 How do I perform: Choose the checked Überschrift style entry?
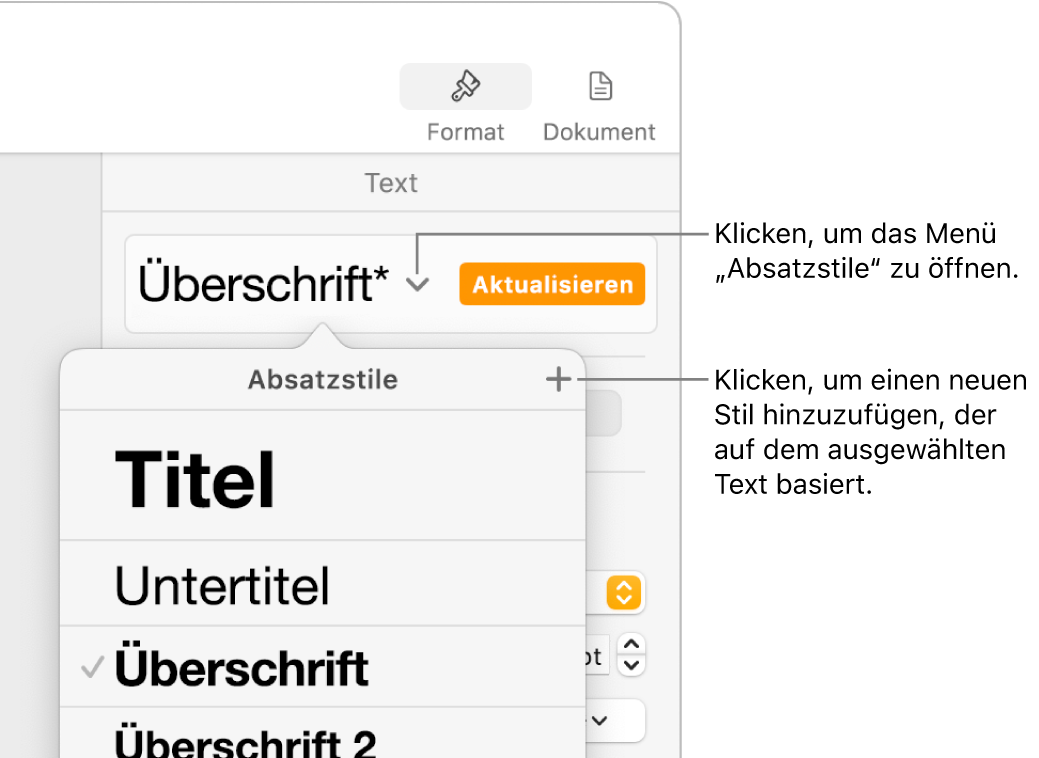point(323,667)
